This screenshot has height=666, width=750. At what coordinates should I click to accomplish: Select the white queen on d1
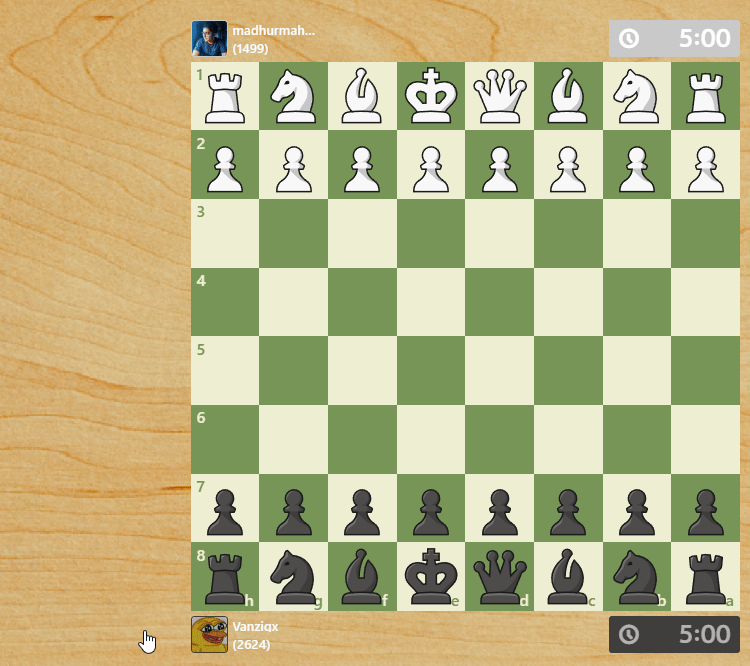(499, 96)
